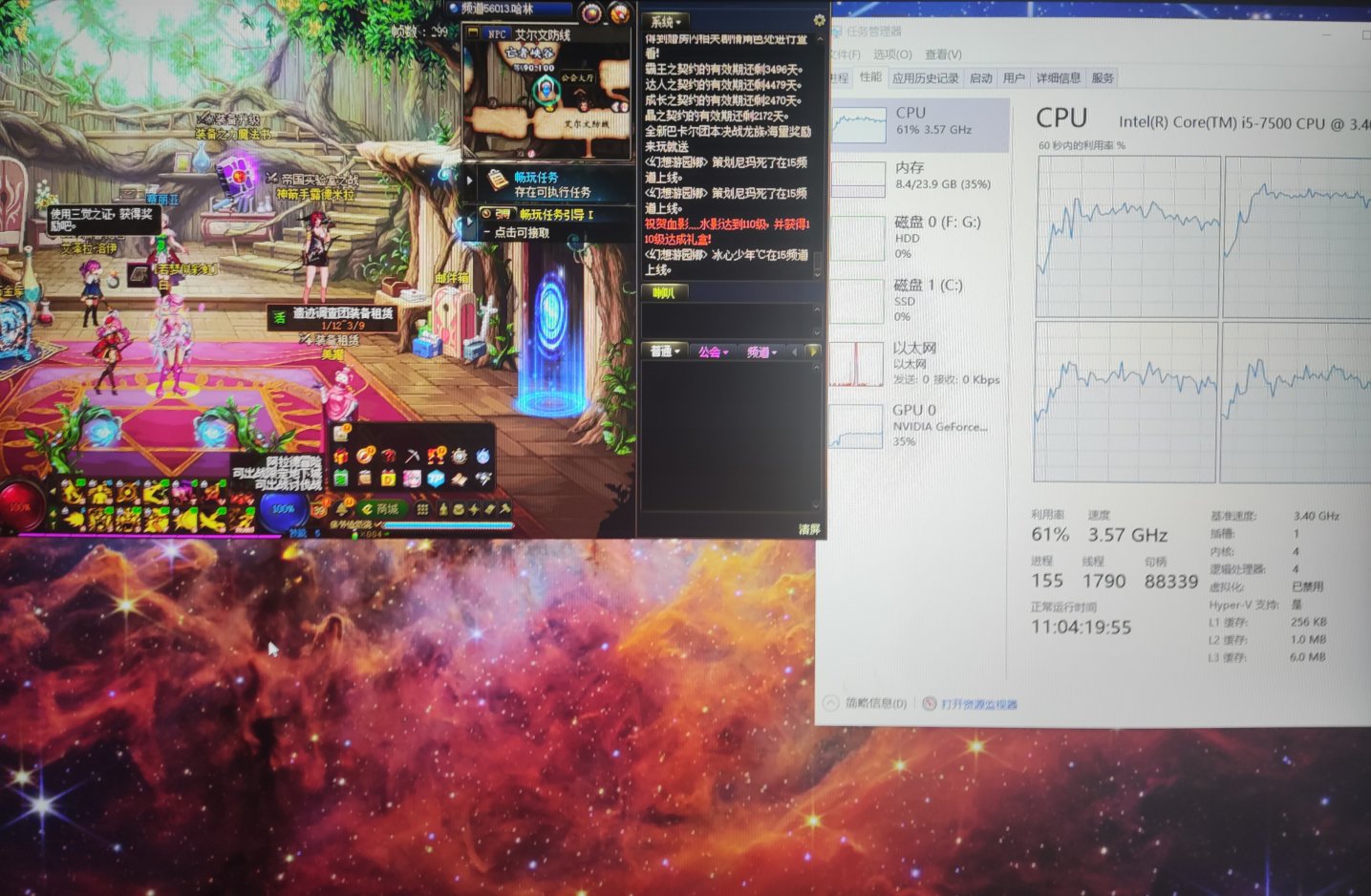Click the glowing blue portal gate
1371x896 pixels.
(551, 334)
